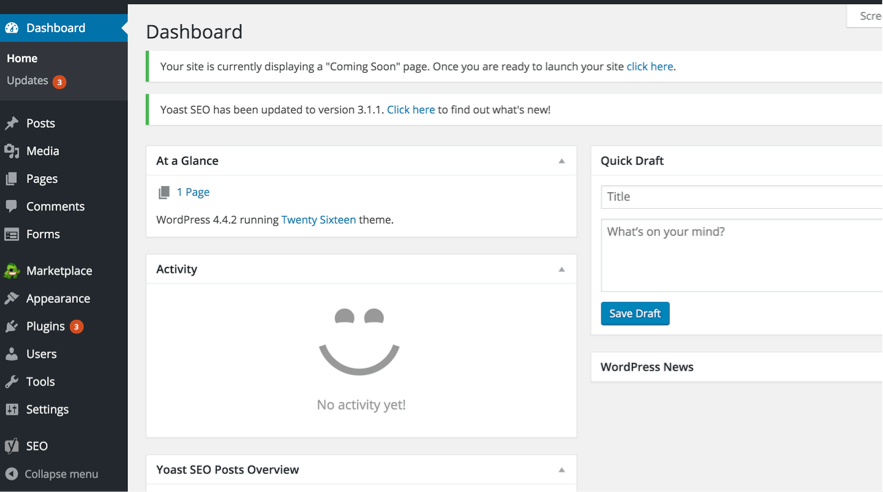Click the 'click here' launch site link
Screen dimensions: 883x492
pyautogui.click(x=649, y=66)
